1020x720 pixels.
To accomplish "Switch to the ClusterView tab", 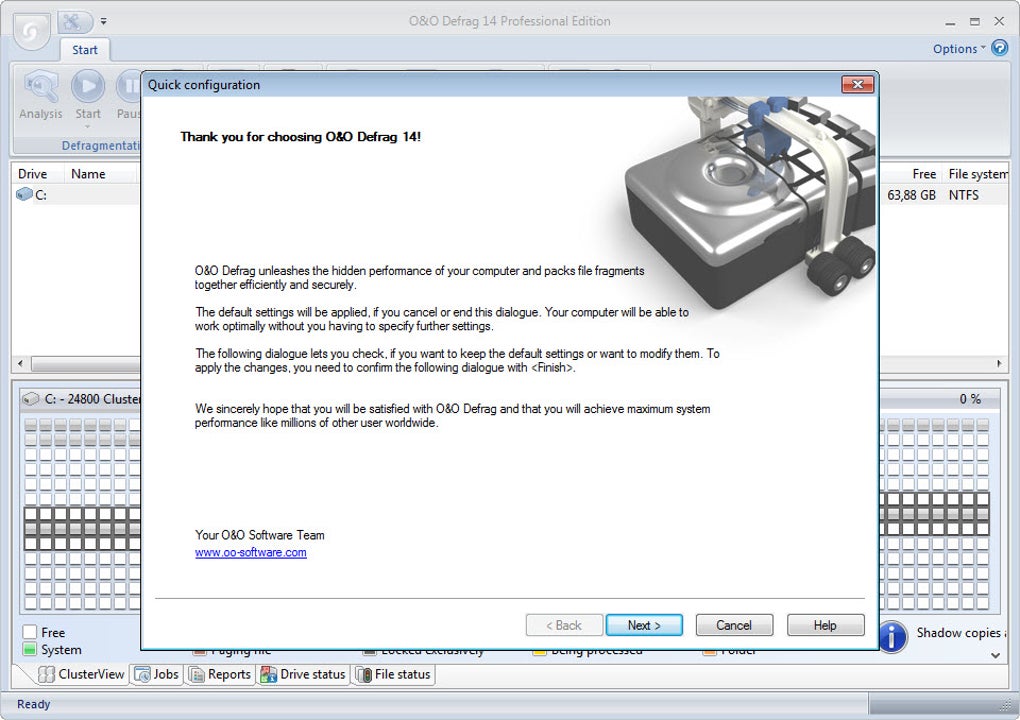I will tap(81, 674).
